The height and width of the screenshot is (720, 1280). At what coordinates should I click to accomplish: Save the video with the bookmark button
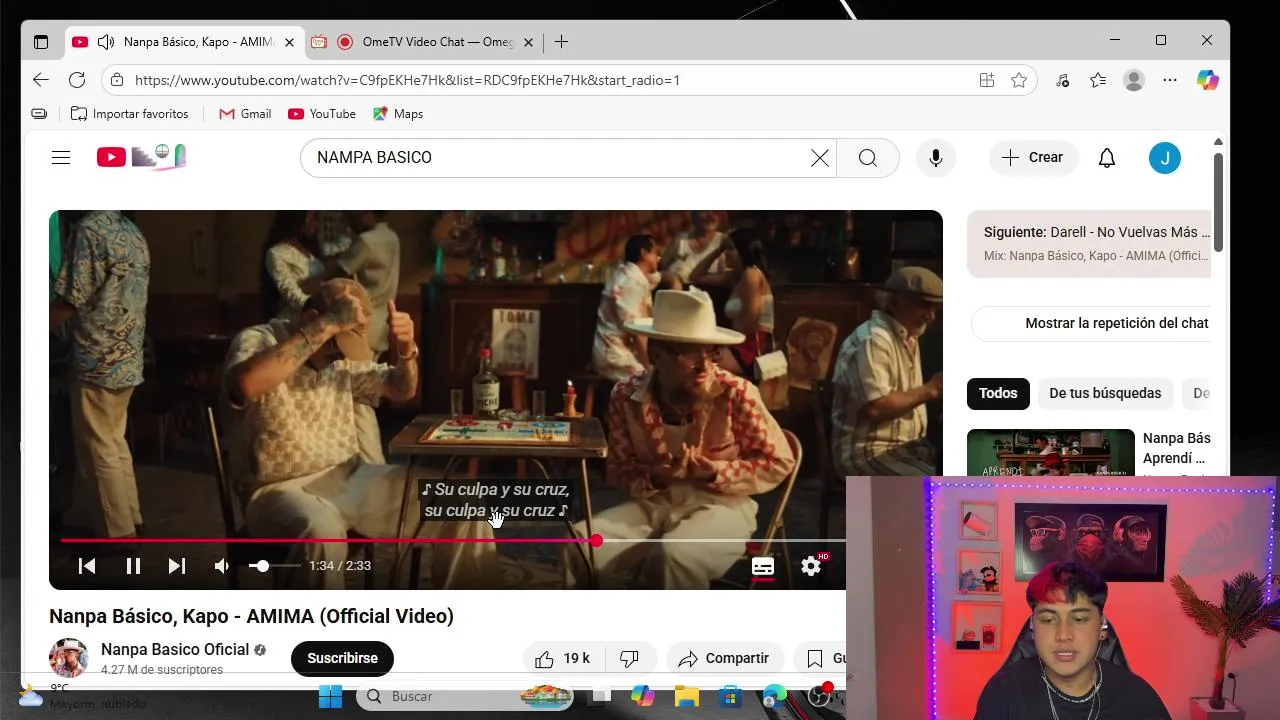821,658
